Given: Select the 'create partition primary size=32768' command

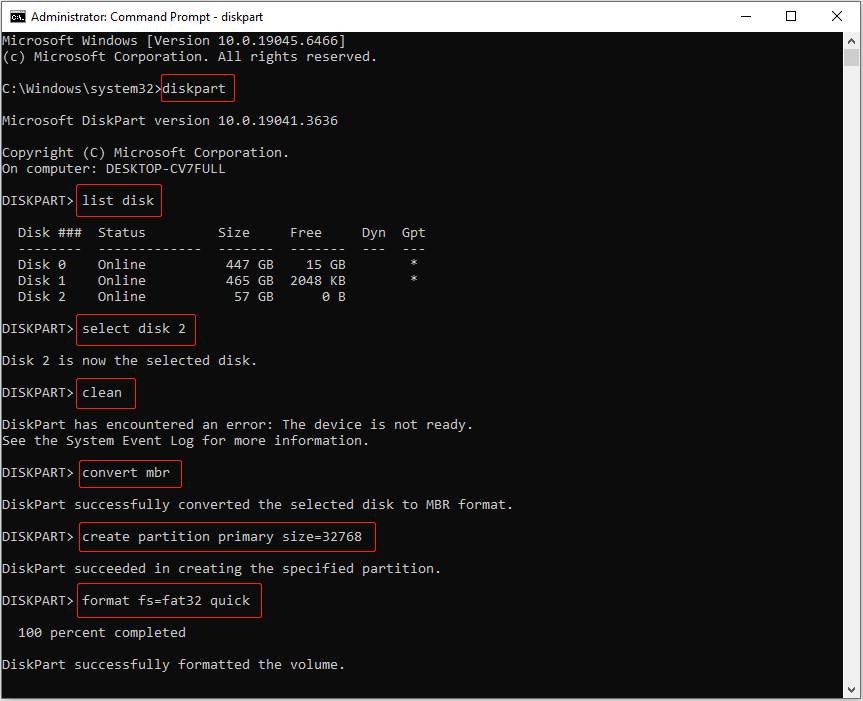Looking at the screenshot, I should pos(226,536).
